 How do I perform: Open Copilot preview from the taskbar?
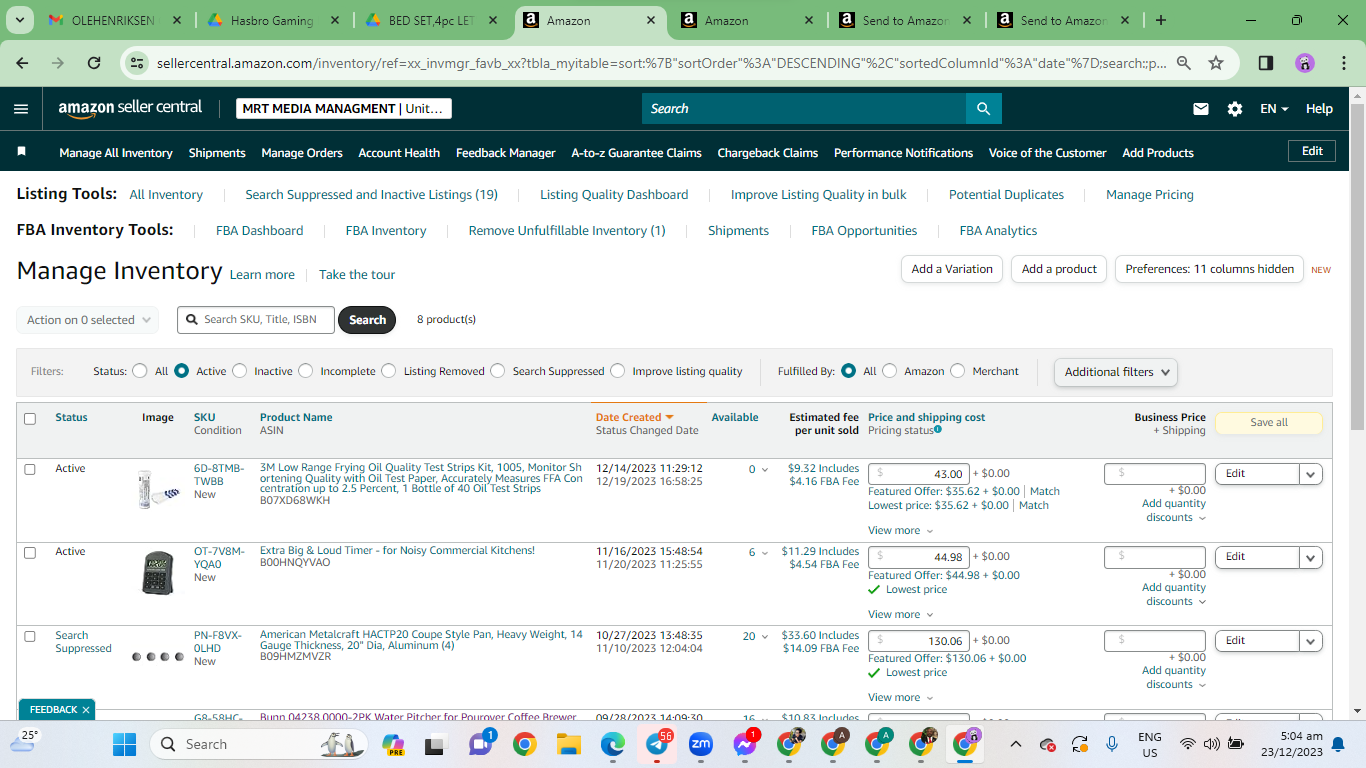click(393, 744)
